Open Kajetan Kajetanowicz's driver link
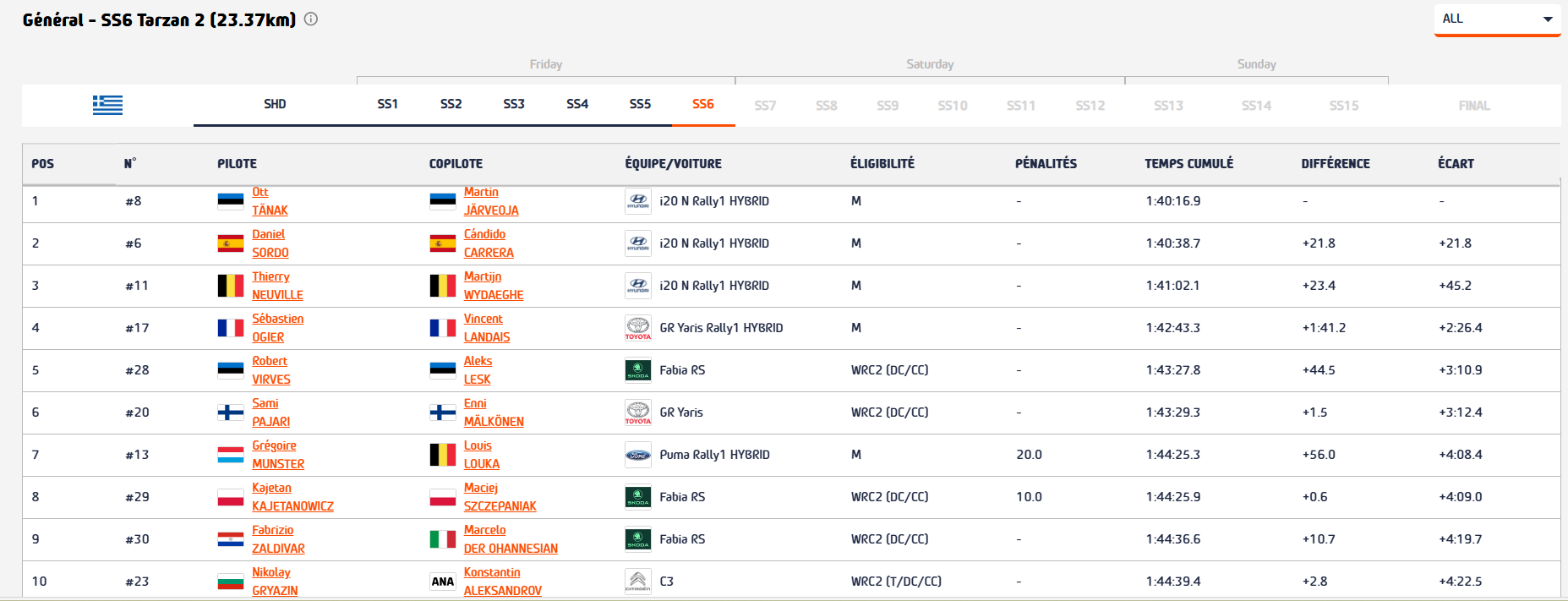Viewport: 1568px width, 601px height. coord(292,497)
